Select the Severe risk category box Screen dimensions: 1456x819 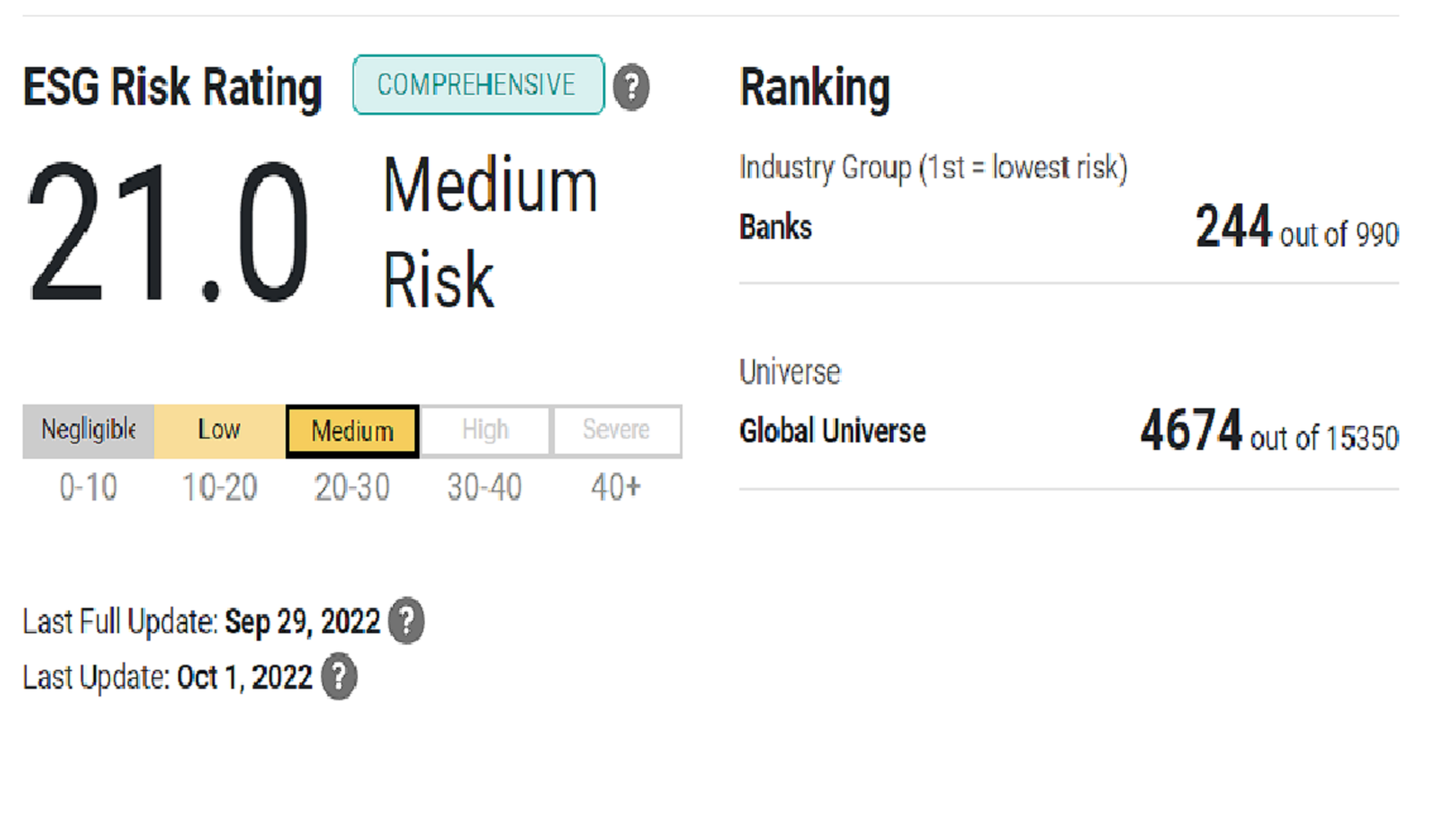(x=617, y=430)
